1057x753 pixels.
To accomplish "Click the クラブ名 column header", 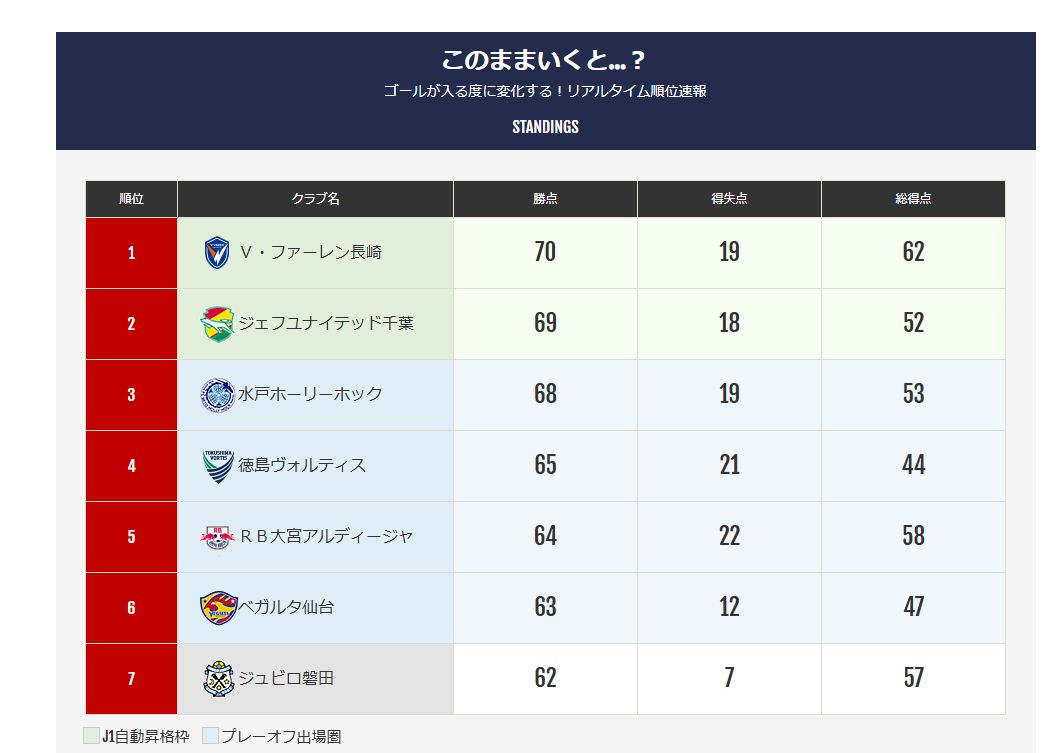I will tap(315, 199).
